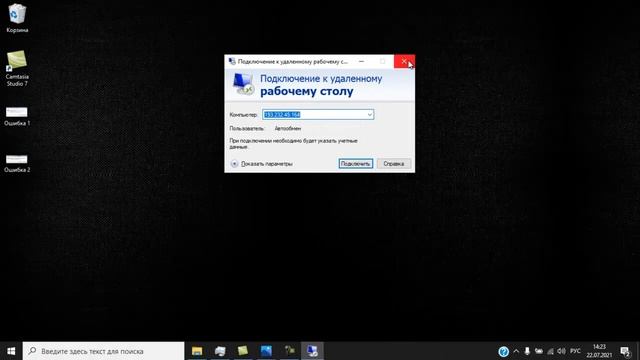This screenshot has width=640, height=360.
Task: Click the microphone tray icon
Action: click(x=527, y=351)
